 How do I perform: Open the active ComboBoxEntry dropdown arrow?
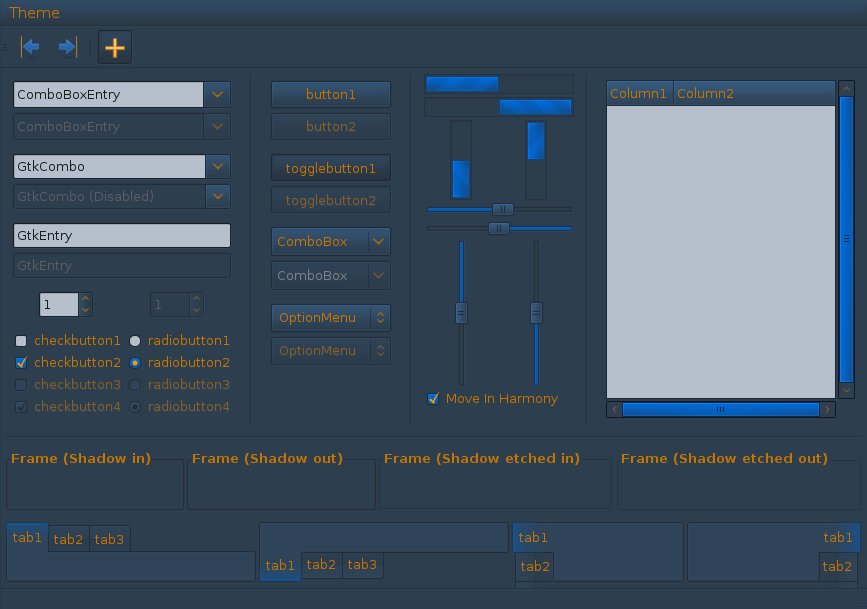[217, 95]
